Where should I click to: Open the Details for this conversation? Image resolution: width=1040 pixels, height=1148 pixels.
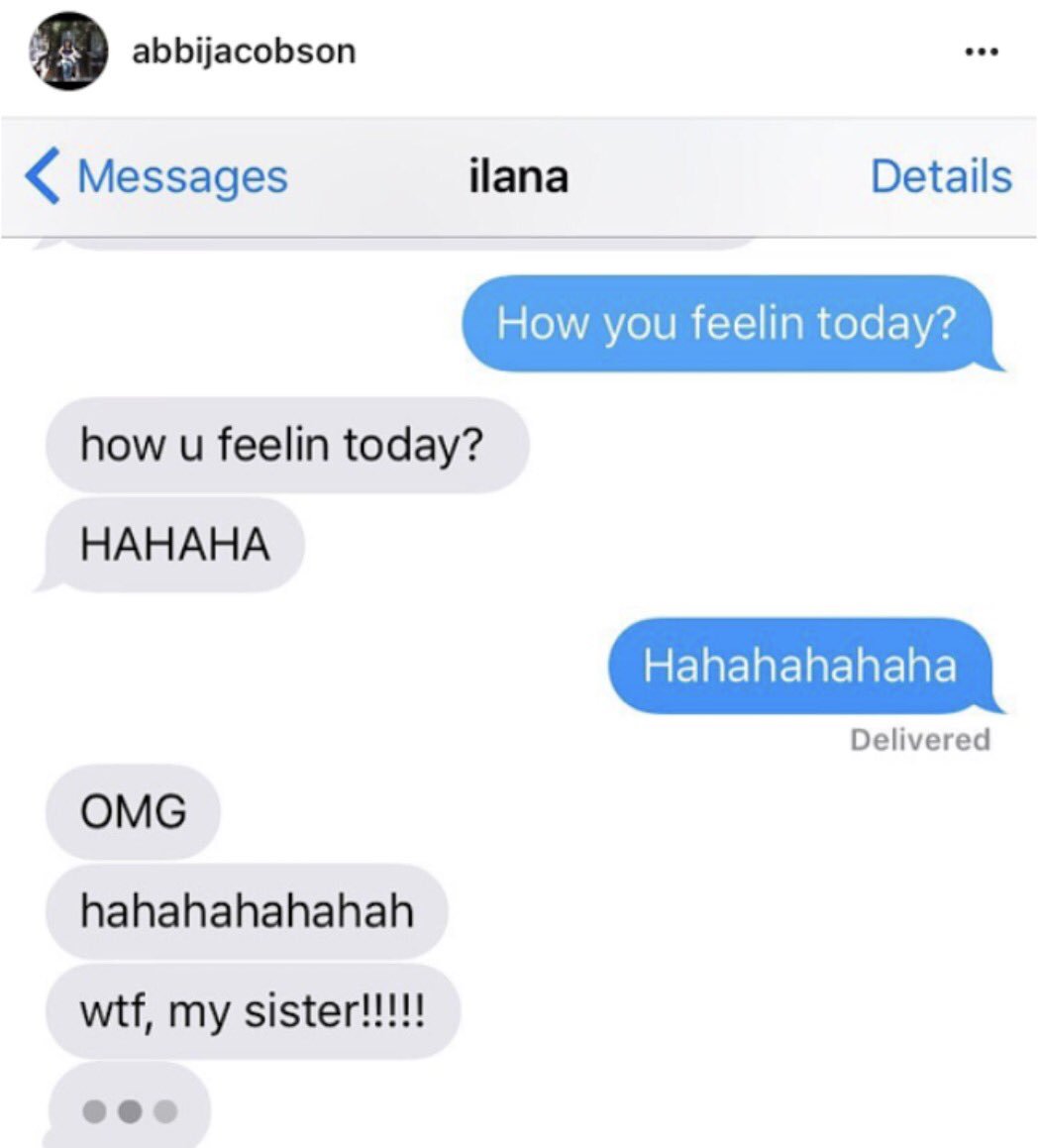pyautogui.click(x=941, y=176)
